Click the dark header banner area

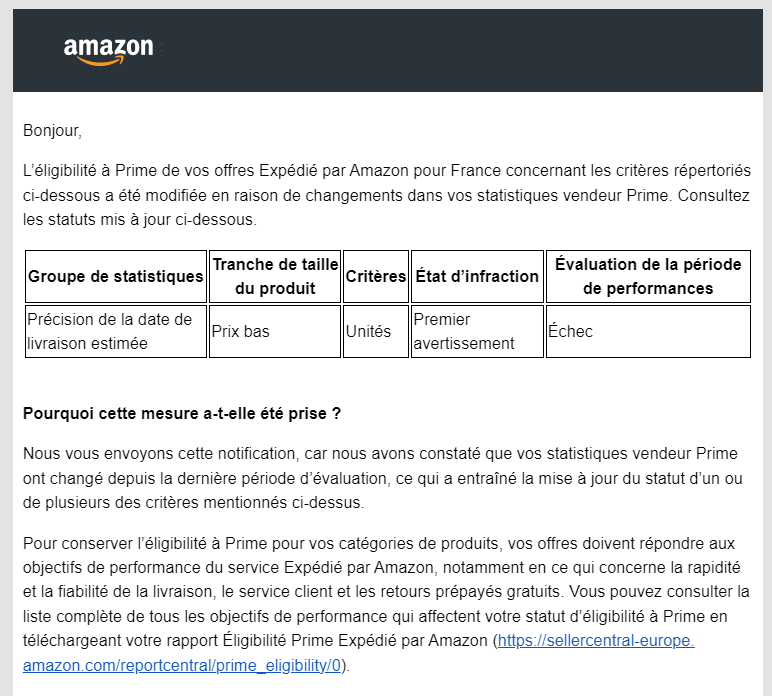tap(387, 50)
